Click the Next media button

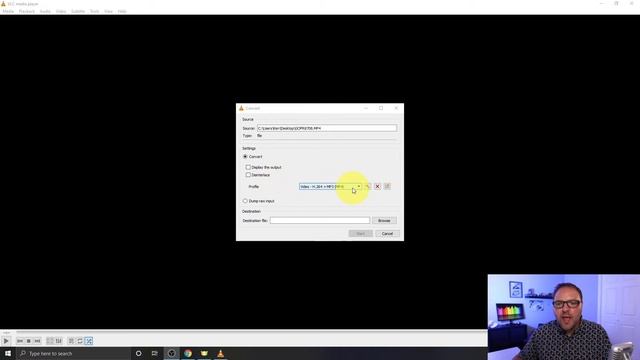tap(37, 341)
